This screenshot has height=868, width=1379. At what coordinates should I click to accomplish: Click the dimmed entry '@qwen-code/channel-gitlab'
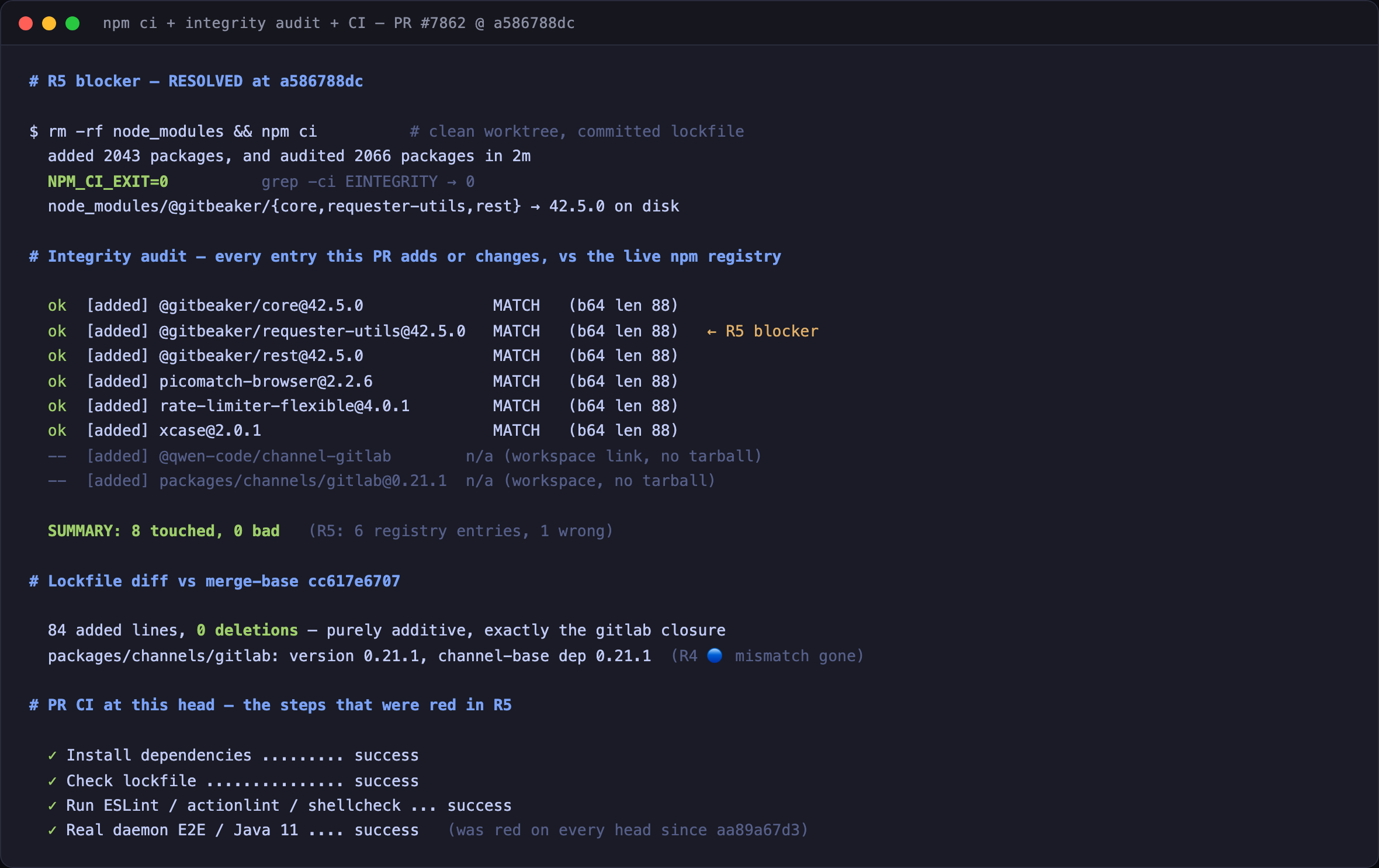coord(275,456)
